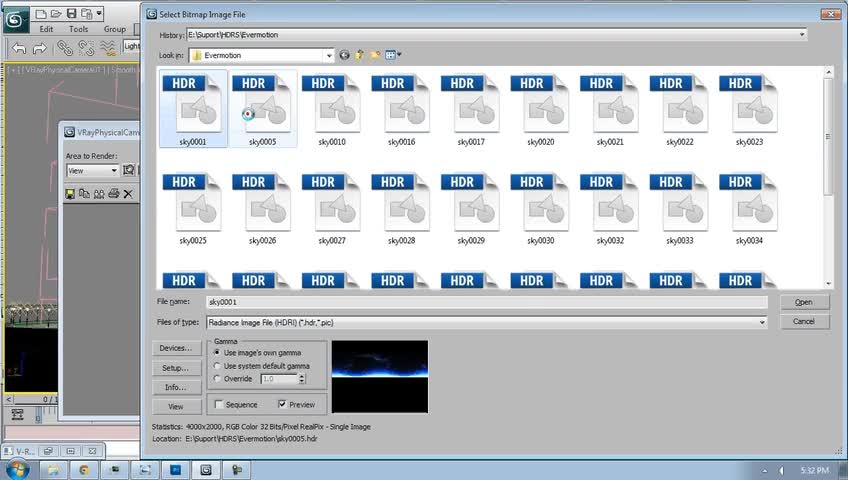Click the Cancel button
The image size is (848, 480).
pyautogui.click(x=804, y=322)
